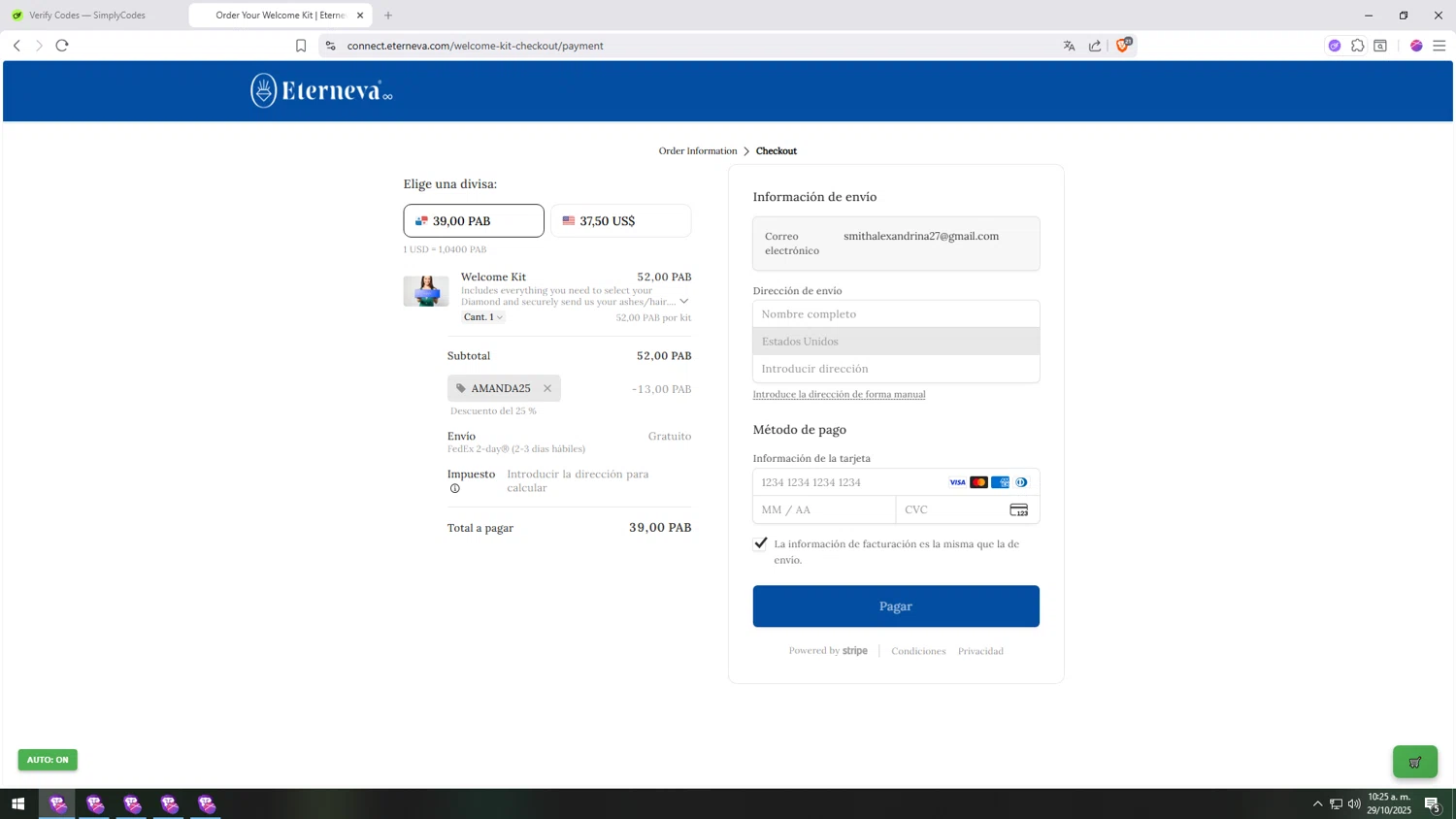Click the taskbar clock showing 10:25 a. m.
The height and width of the screenshot is (819, 1456).
tap(1389, 803)
